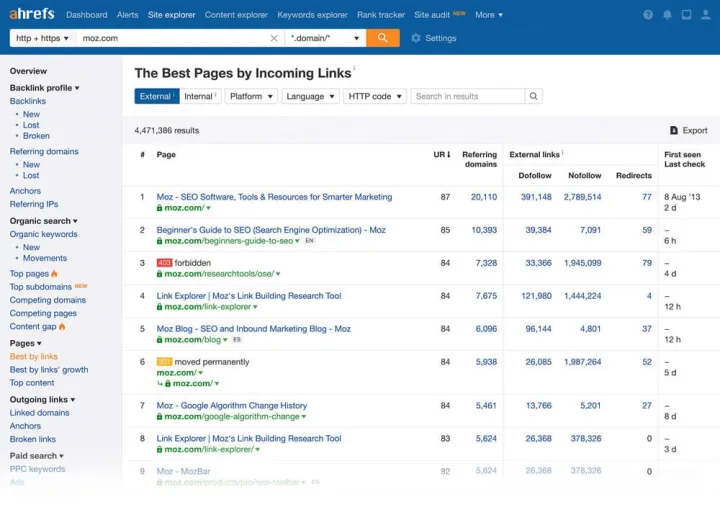Viewport: 720px width, 510px height.
Task: Click redirects value 59
Action: coord(647,230)
